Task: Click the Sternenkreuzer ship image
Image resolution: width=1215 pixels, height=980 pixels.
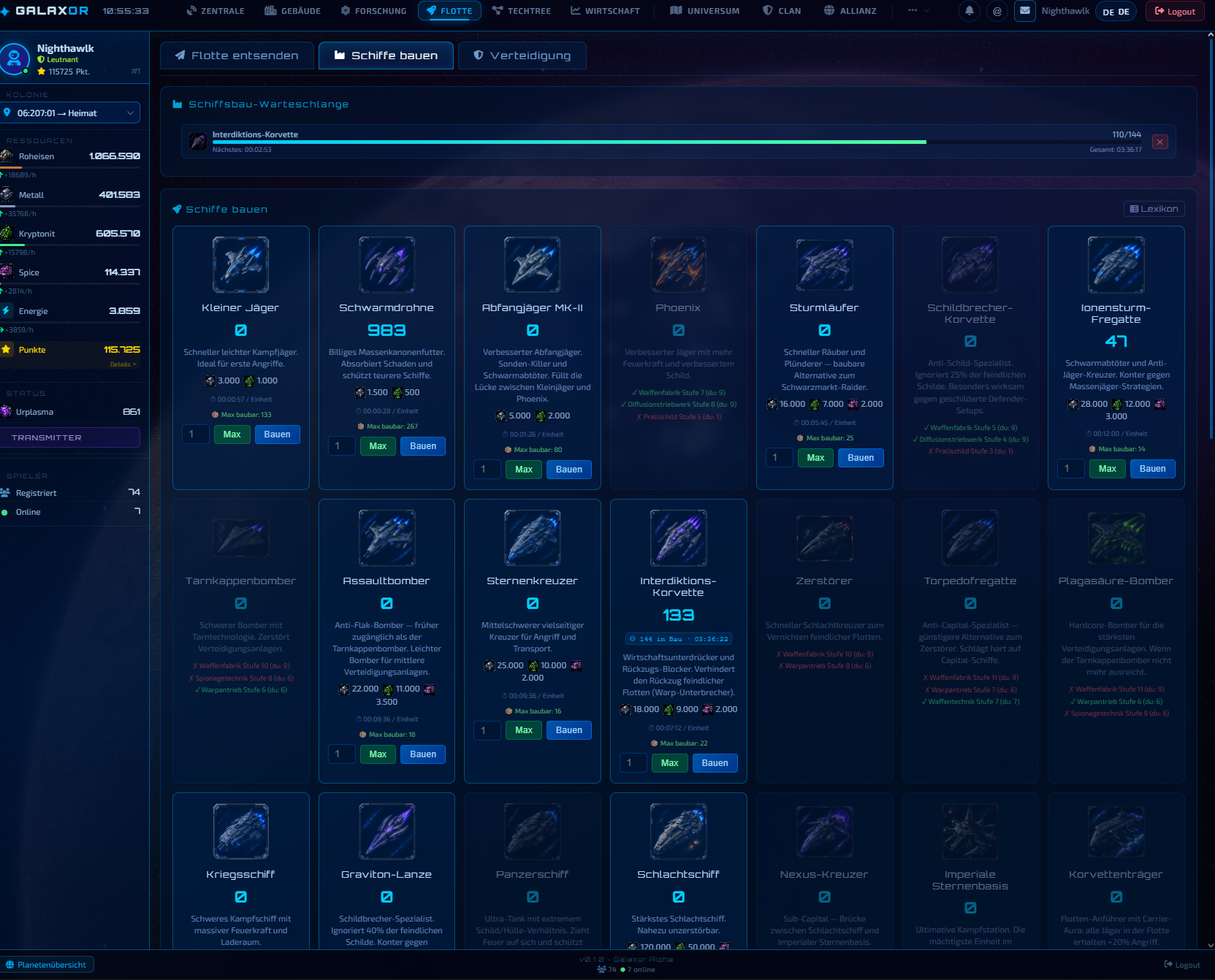Action: pos(533,537)
